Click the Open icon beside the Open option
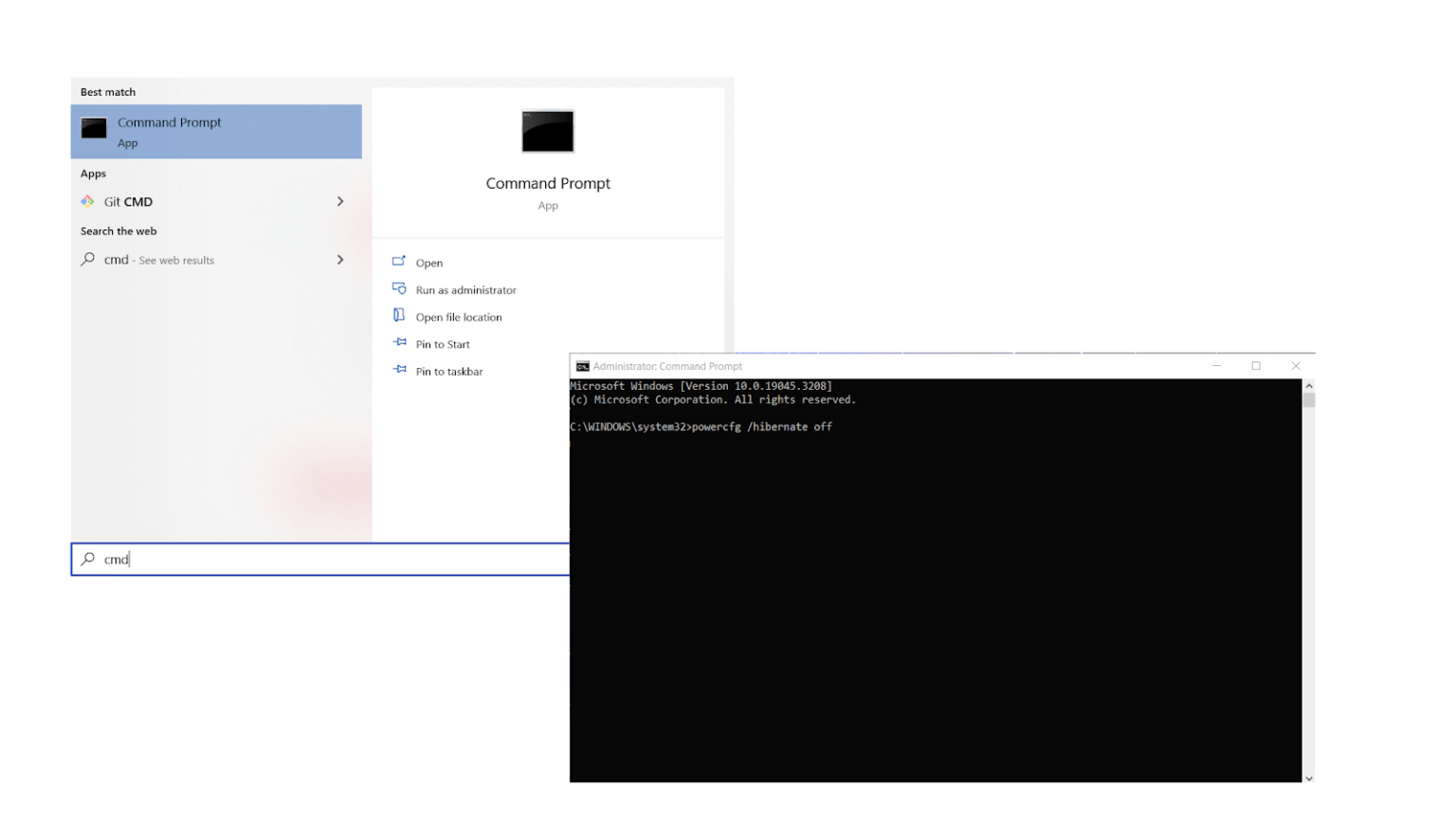1456x826 pixels. pos(400,262)
